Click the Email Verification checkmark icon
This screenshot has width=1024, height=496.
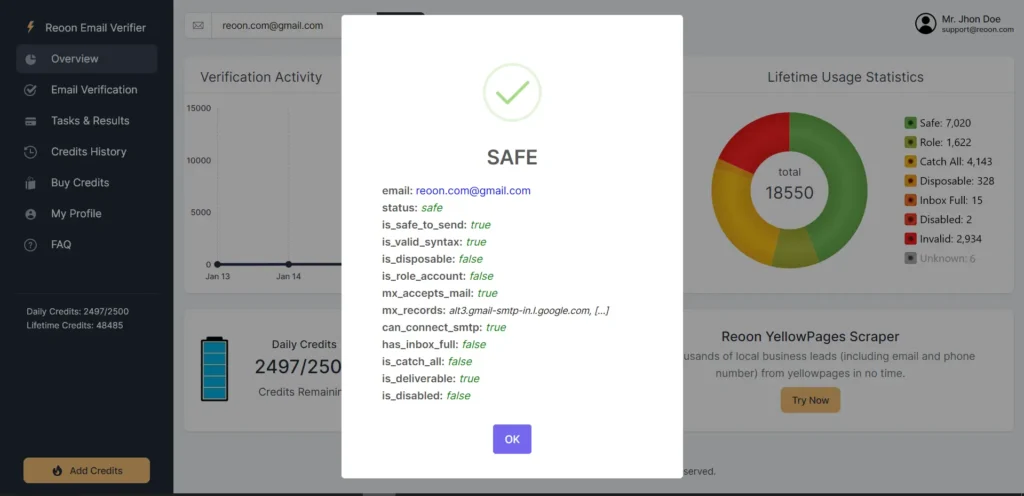coord(31,90)
